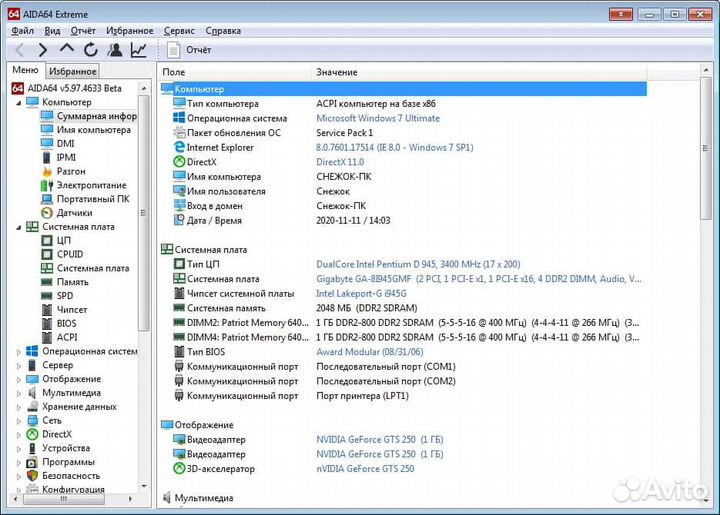This screenshot has width=720, height=515.
Task: Click the right panel vertical scrollbar thumb
Action: (x=706, y=148)
